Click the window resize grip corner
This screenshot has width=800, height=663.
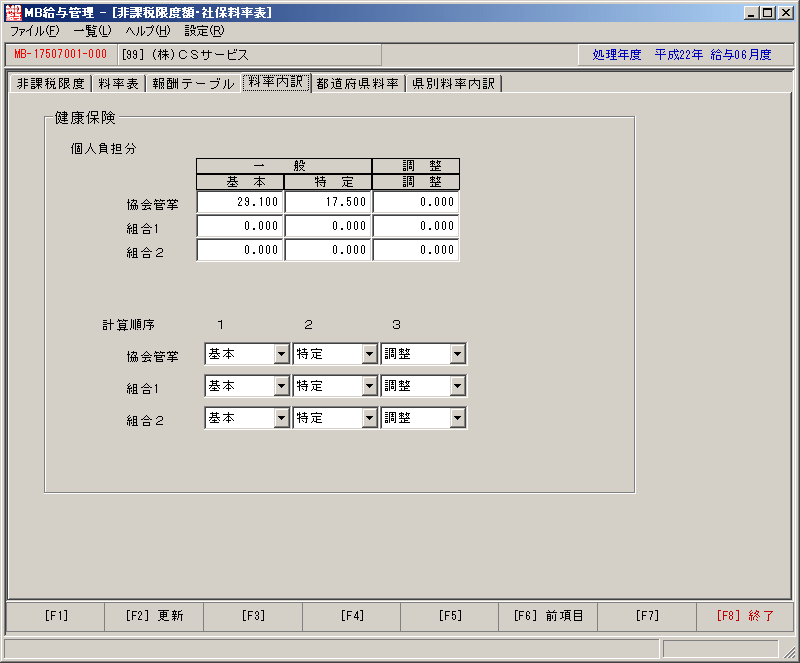[789, 651]
